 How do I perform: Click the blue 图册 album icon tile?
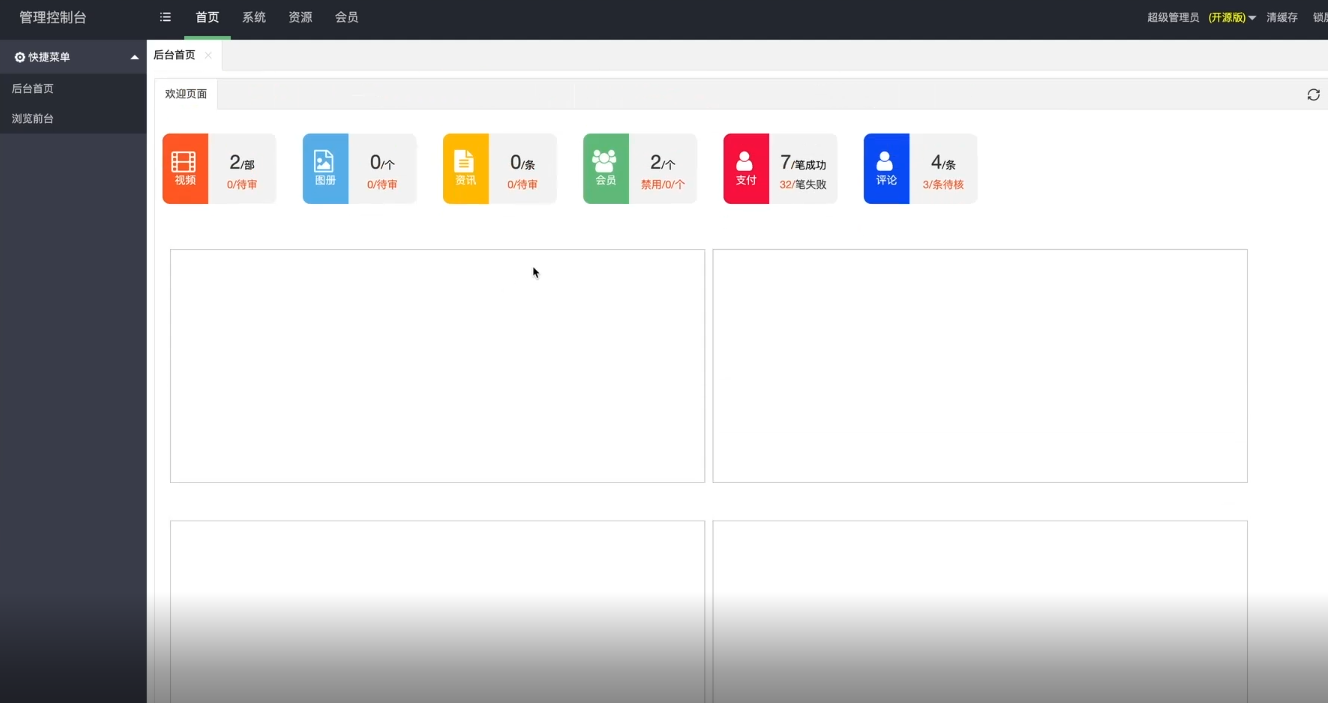click(325, 168)
